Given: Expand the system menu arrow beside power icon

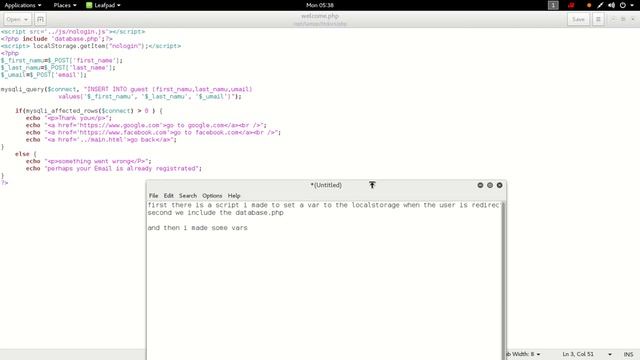Looking at the screenshot, I should click(632, 5).
